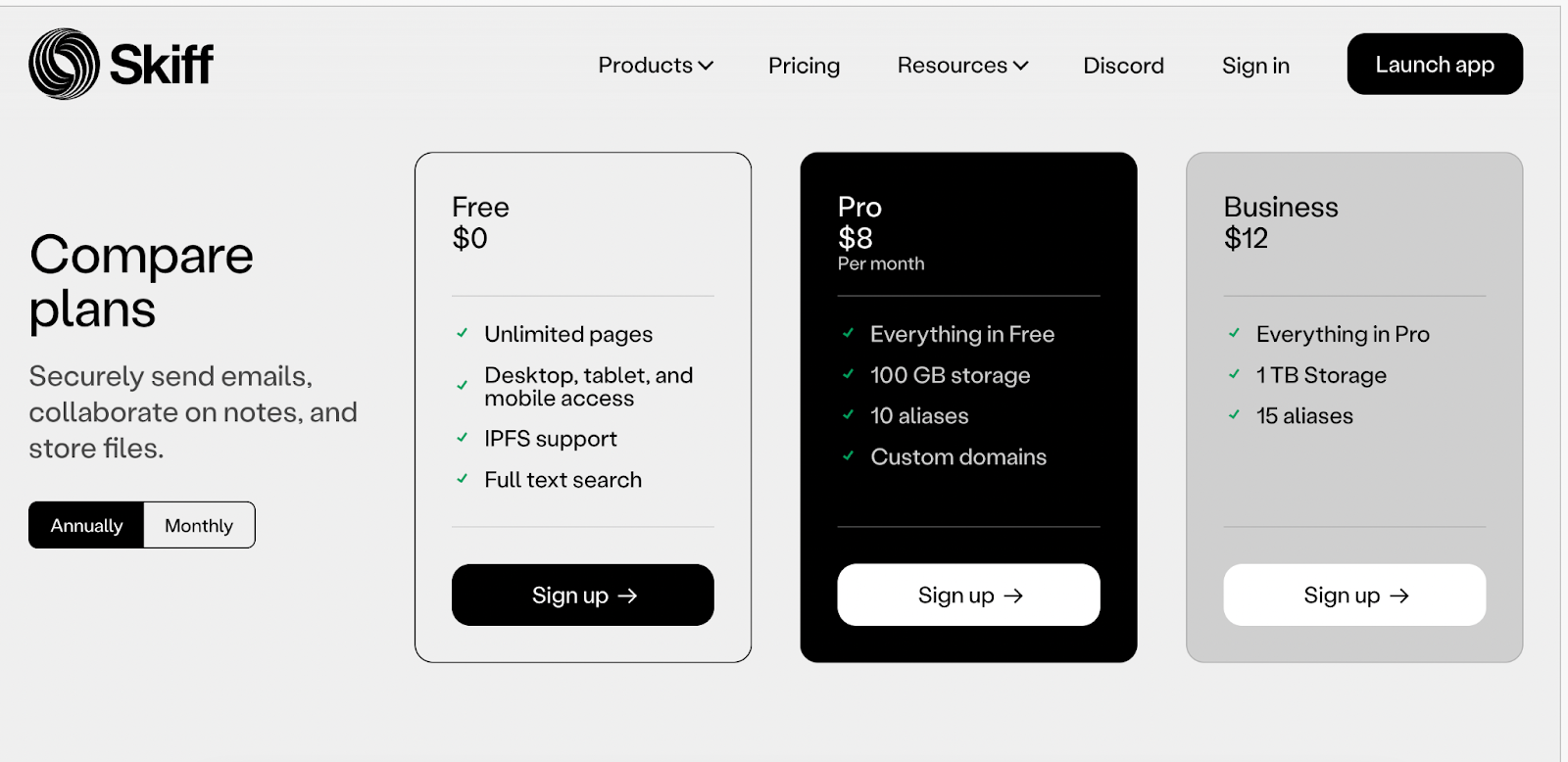Sign up for the Free plan
1568x762 pixels.
pos(583,595)
